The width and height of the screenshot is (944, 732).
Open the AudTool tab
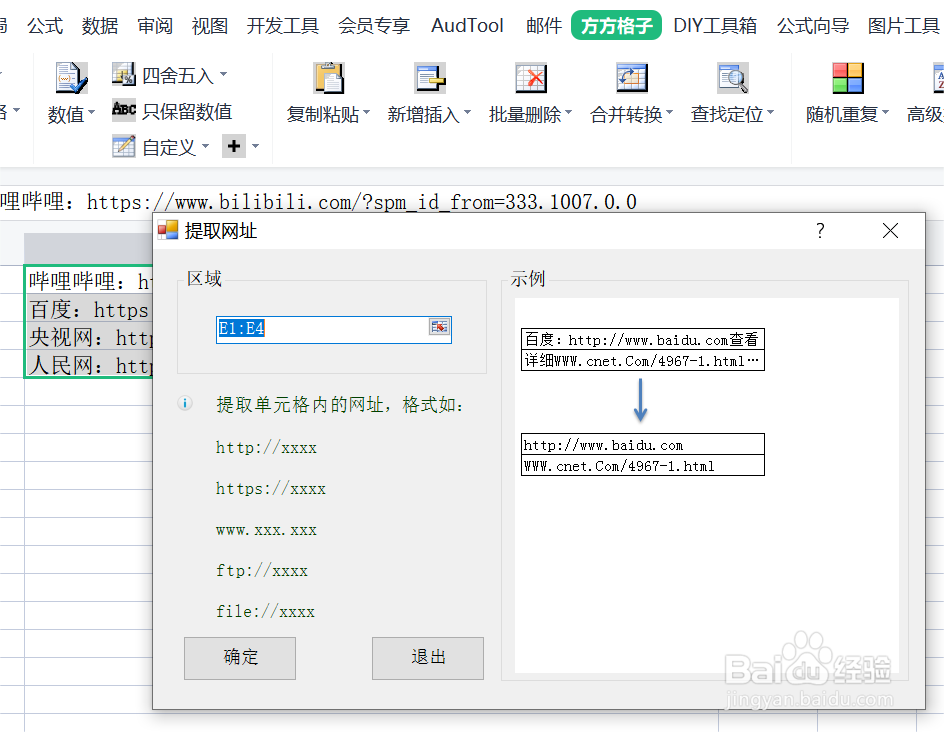tap(467, 26)
